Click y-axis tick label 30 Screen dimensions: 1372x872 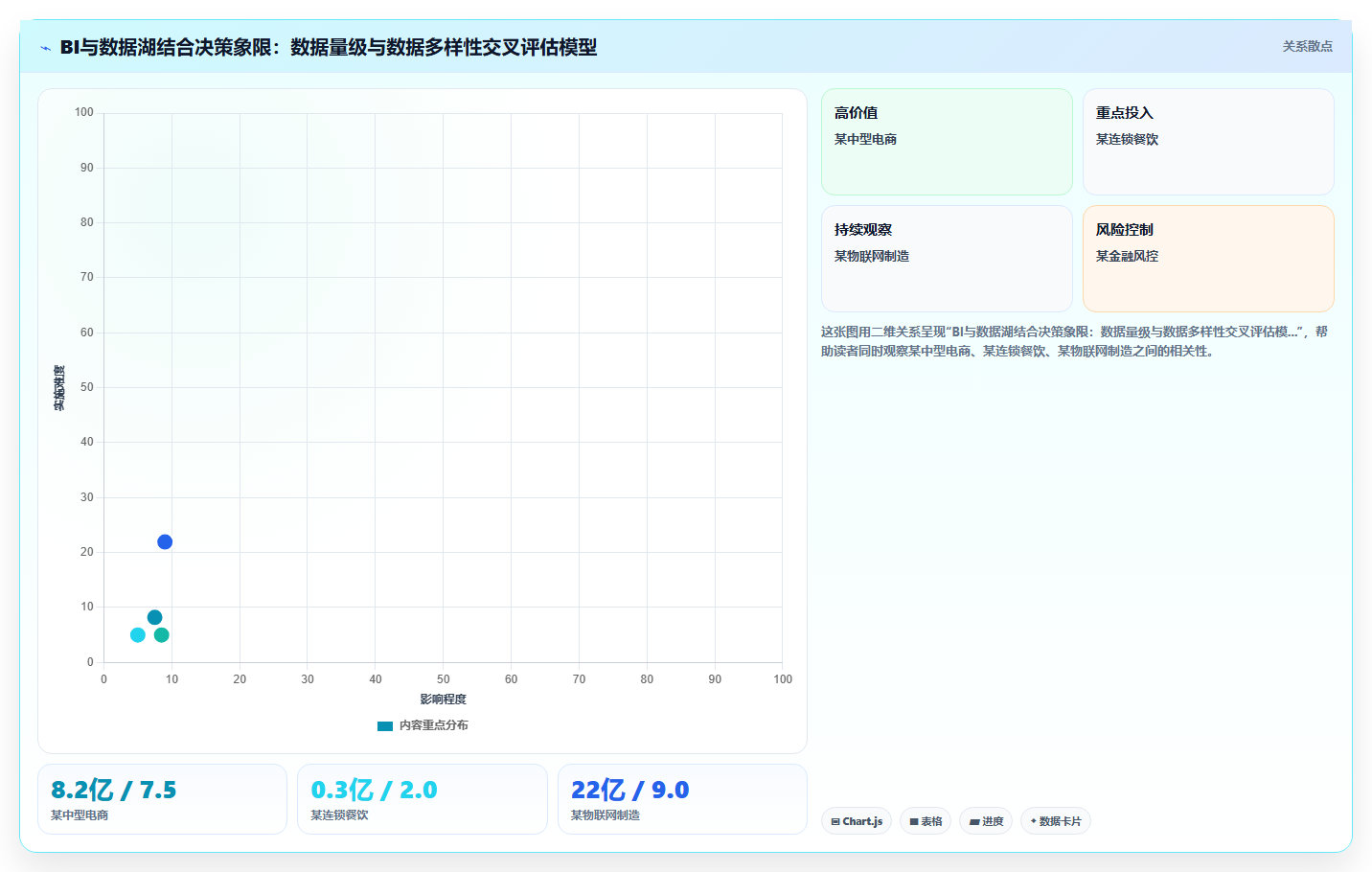click(x=87, y=497)
